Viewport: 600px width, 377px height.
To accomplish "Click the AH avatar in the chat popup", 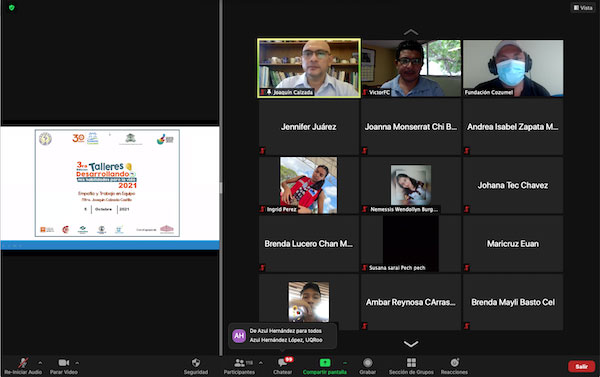I will (x=239, y=336).
